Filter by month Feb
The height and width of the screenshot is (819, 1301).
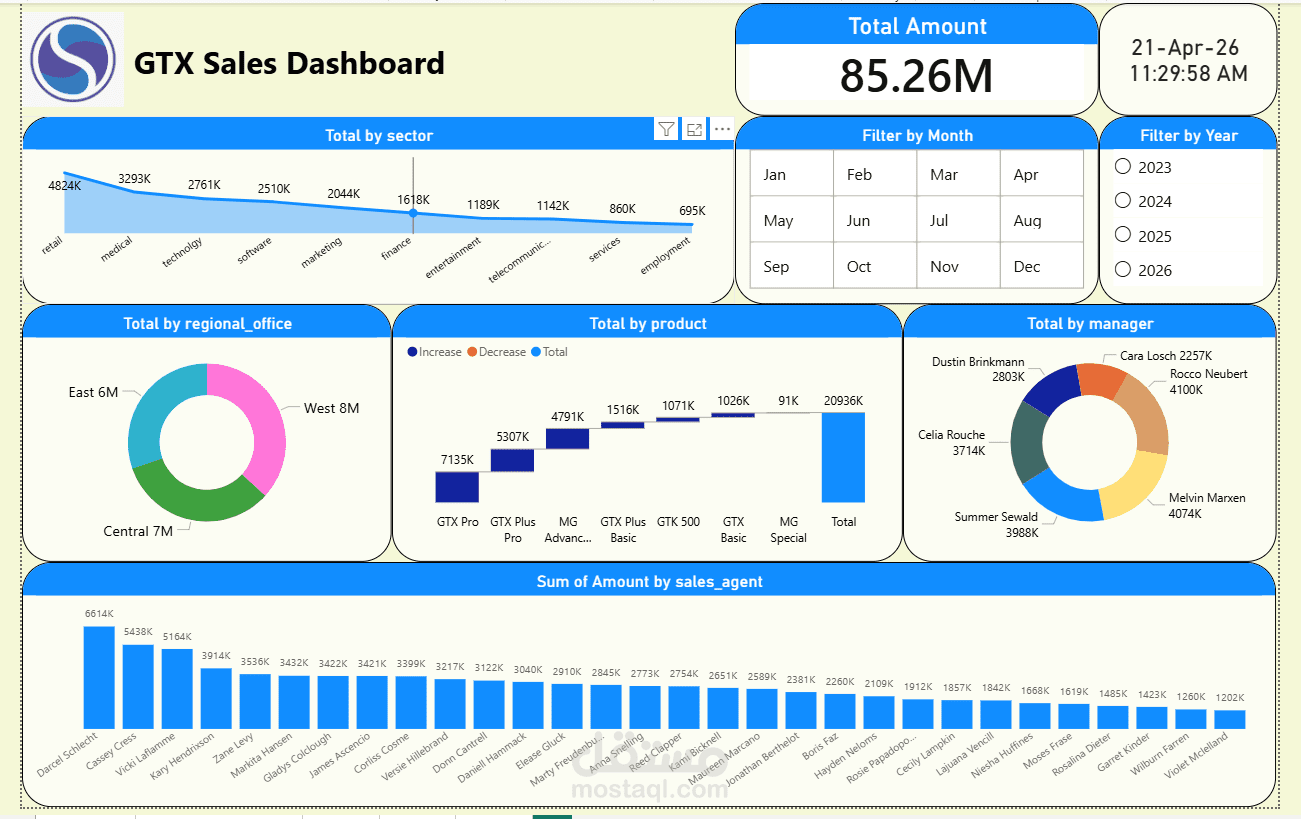click(875, 174)
